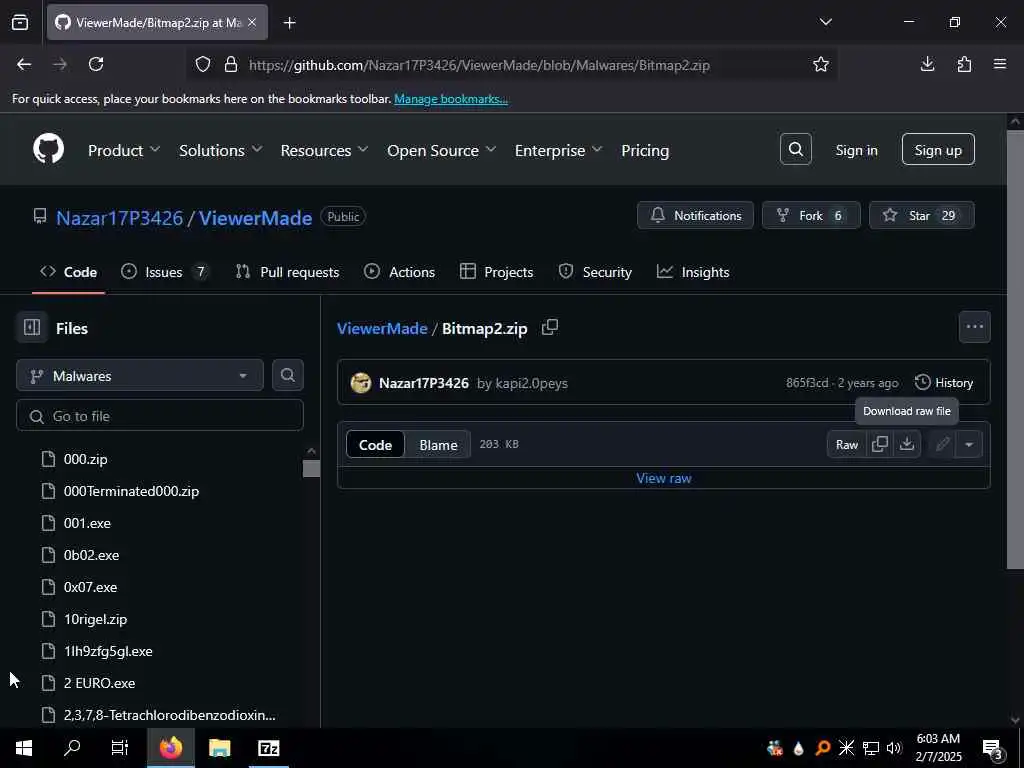Open Task View on the taskbar

(x=120, y=748)
